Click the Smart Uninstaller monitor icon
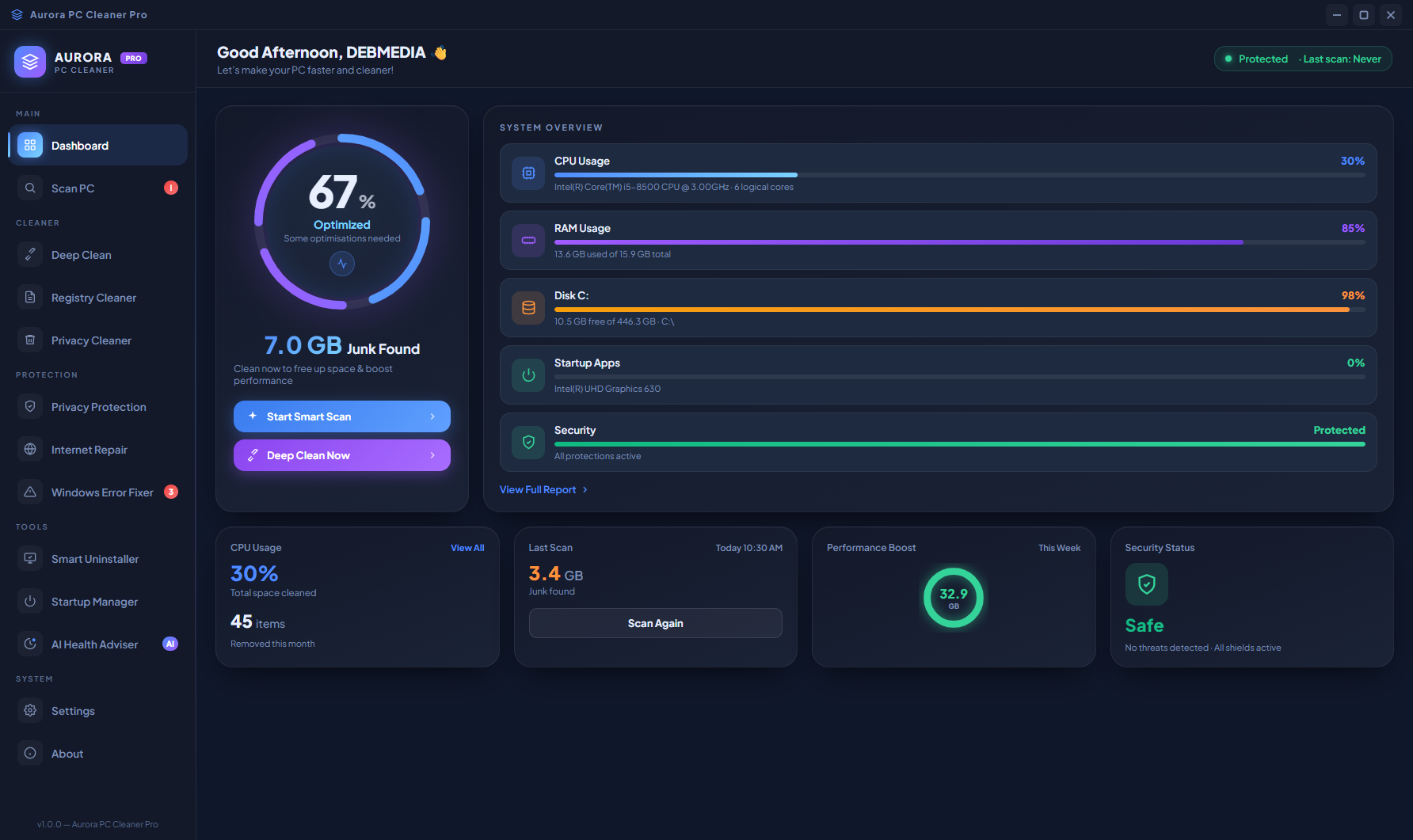 (30, 559)
